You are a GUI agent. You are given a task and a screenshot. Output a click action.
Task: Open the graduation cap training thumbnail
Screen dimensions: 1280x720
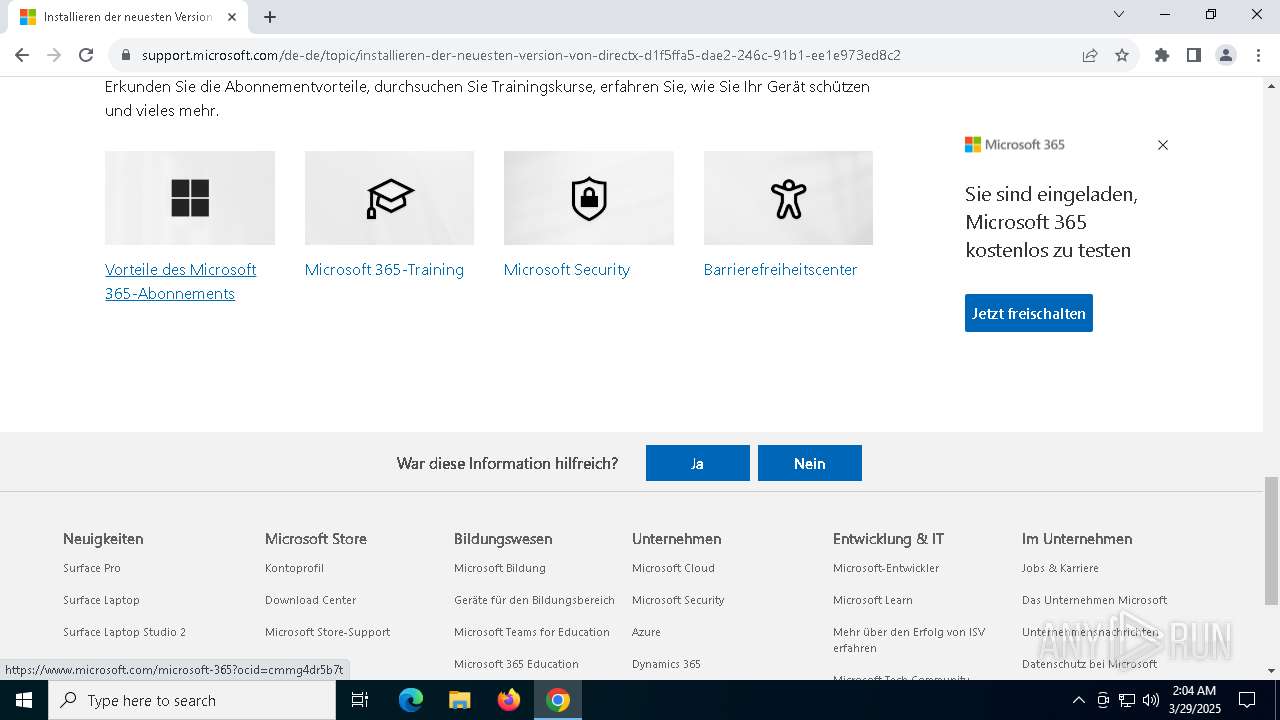389,198
